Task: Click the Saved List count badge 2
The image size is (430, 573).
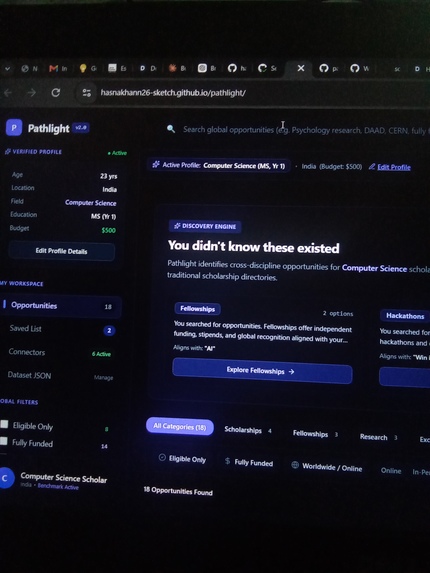Action: (x=109, y=331)
